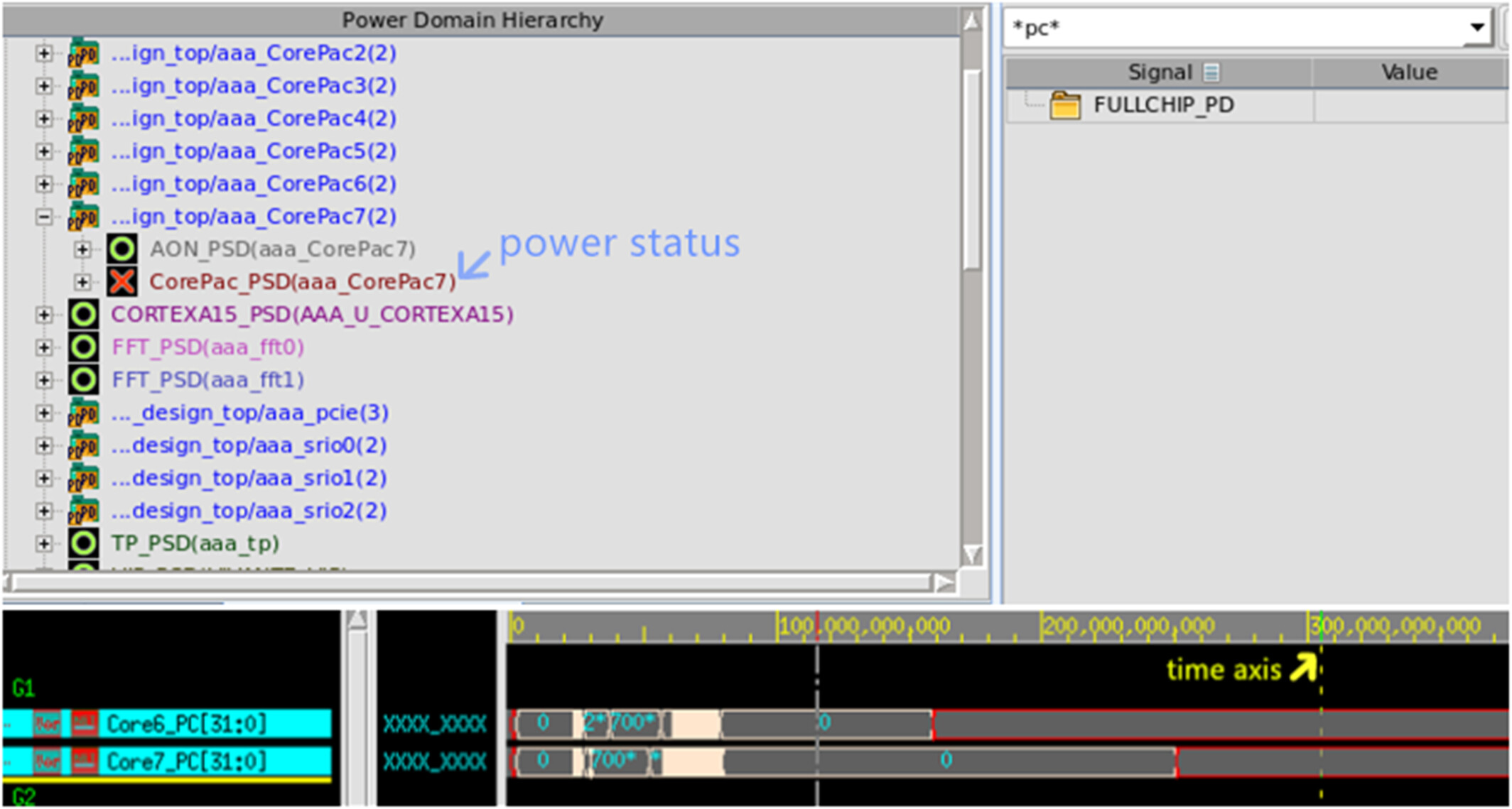Select the G1 group label
This screenshot has height=809, width=1512.
click(x=23, y=688)
